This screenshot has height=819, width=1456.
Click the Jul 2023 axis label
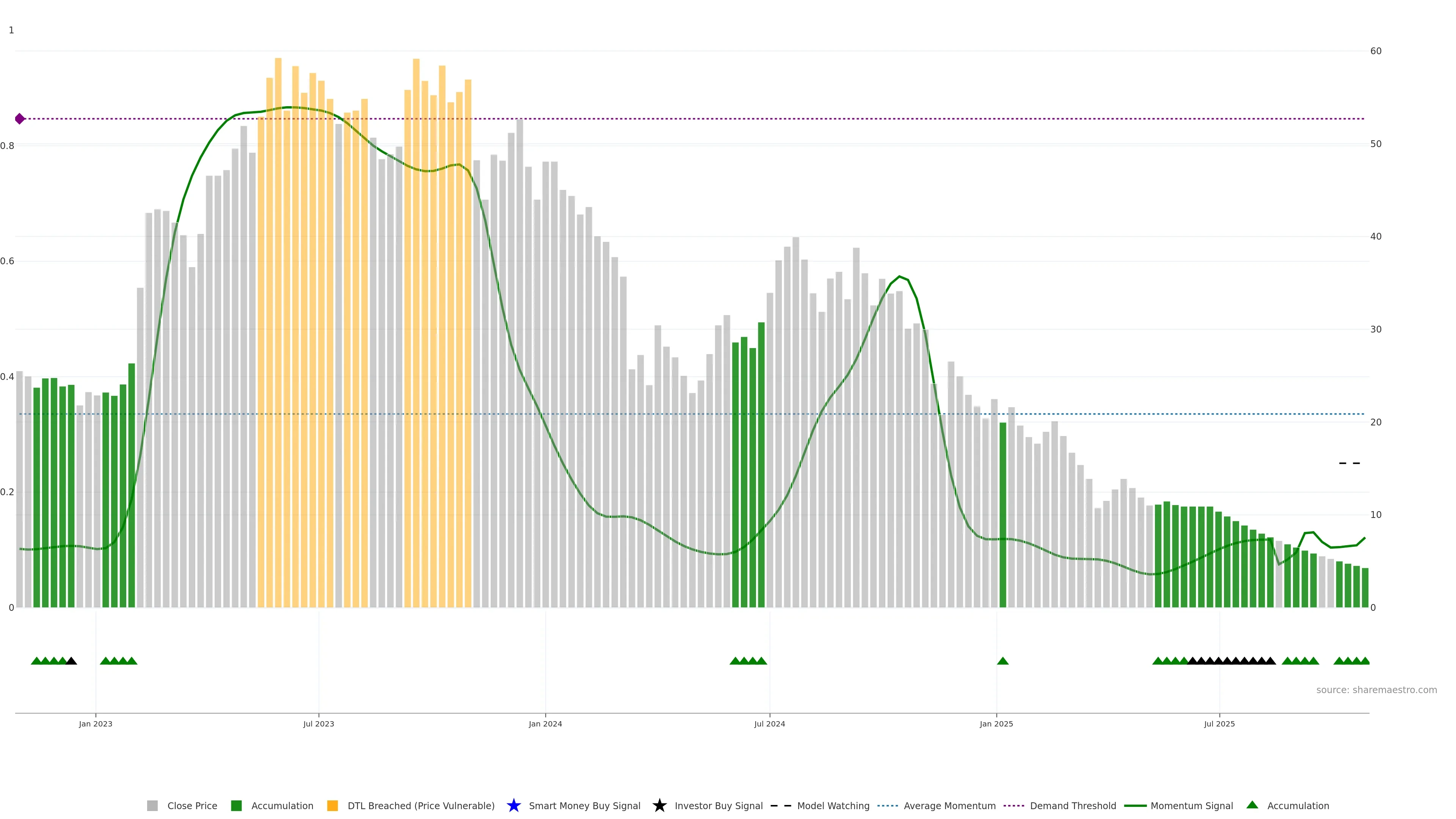318,723
